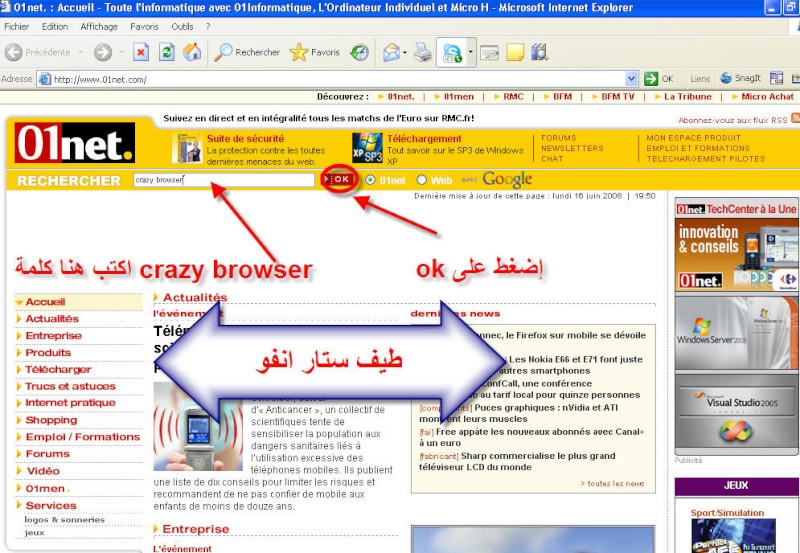
Task: Open the address bar dropdown arrow
Action: click(x=632, y=79)
